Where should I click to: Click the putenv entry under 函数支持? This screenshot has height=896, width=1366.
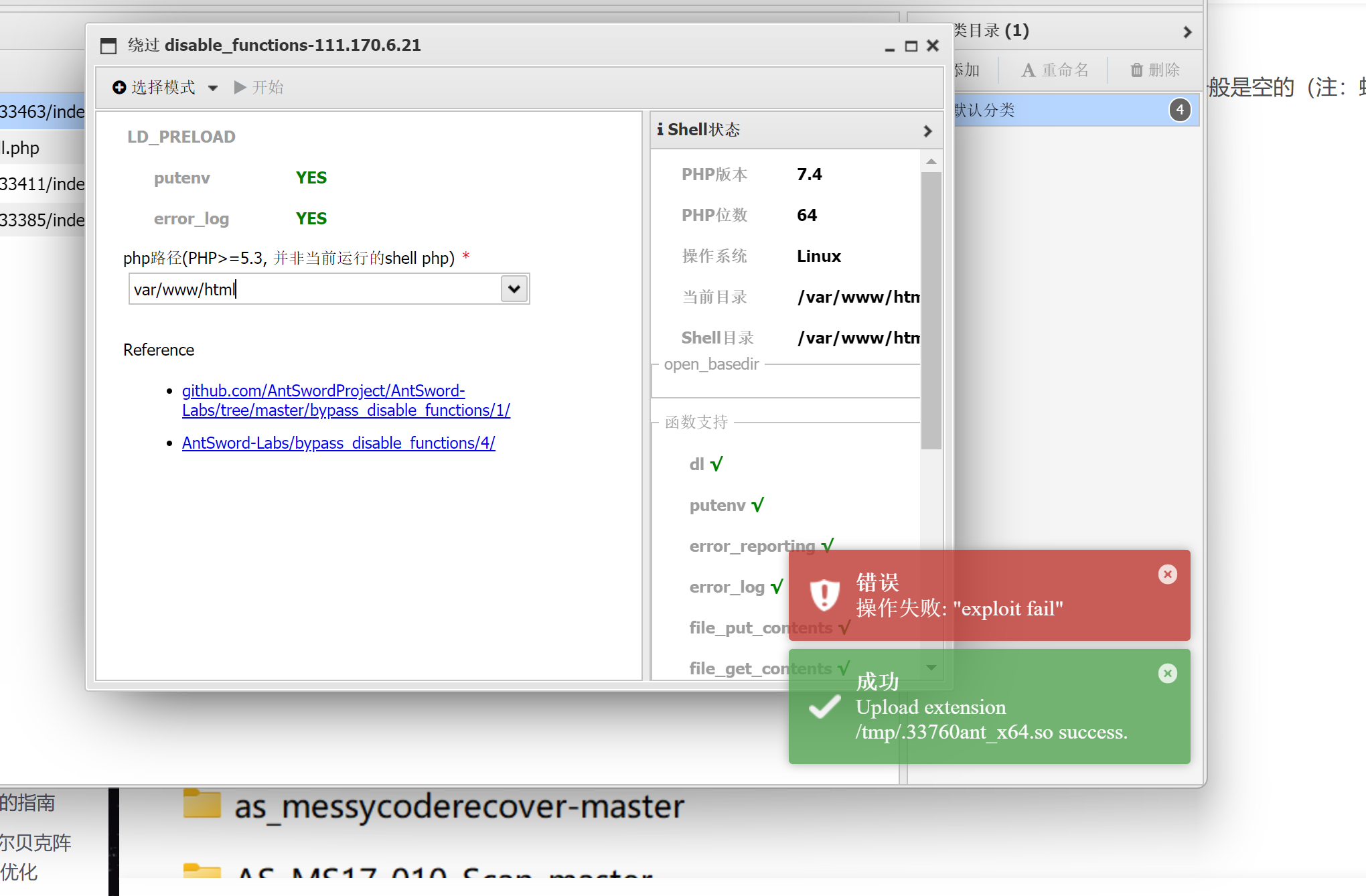727,505
